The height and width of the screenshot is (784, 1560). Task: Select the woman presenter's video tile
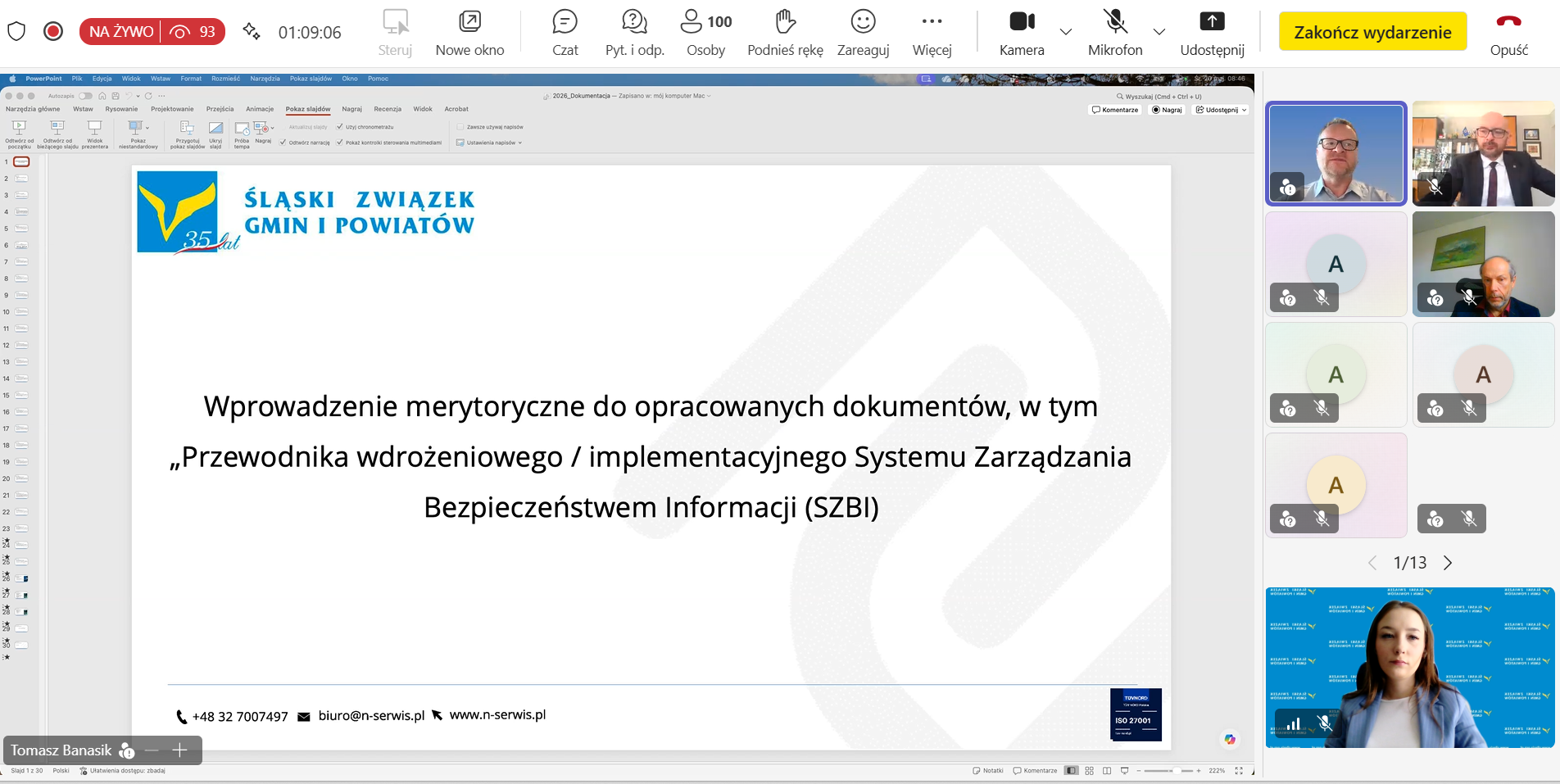coord(1409,667)
